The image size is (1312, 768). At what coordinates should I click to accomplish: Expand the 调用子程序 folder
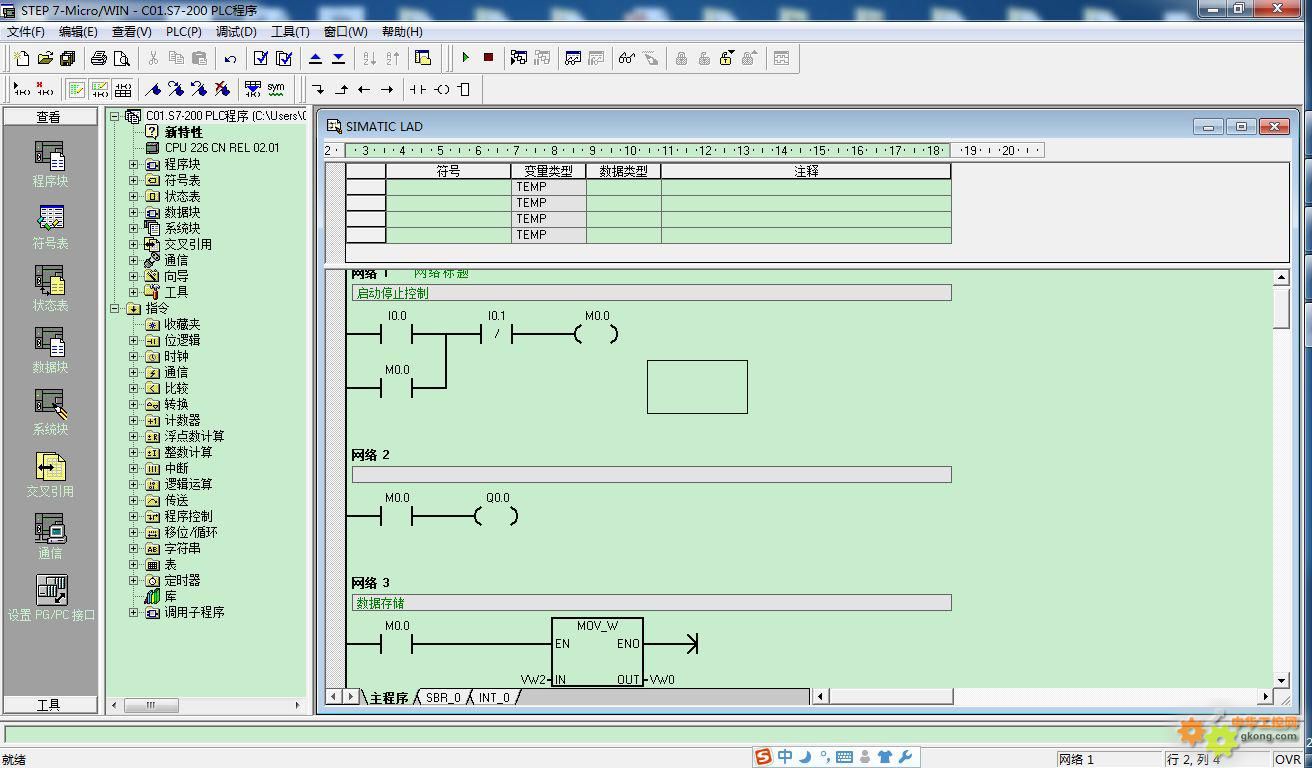[x=134, y=612]
